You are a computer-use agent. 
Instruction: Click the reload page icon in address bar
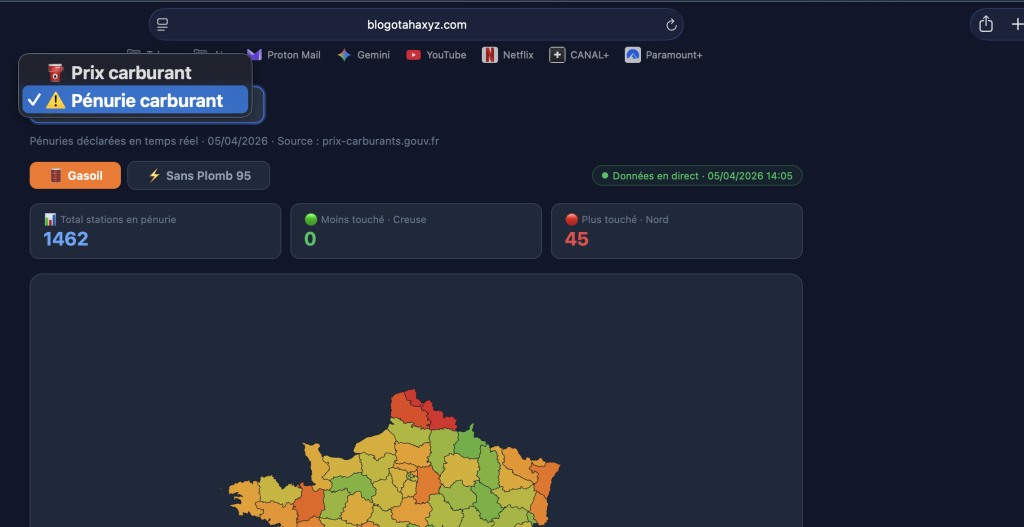coord(671,25)
